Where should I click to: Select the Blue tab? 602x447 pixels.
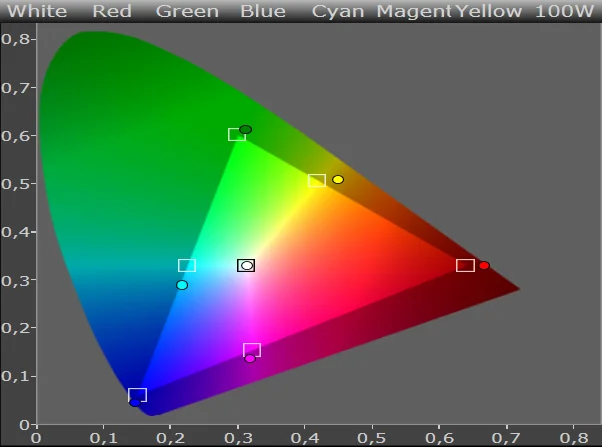262,12
